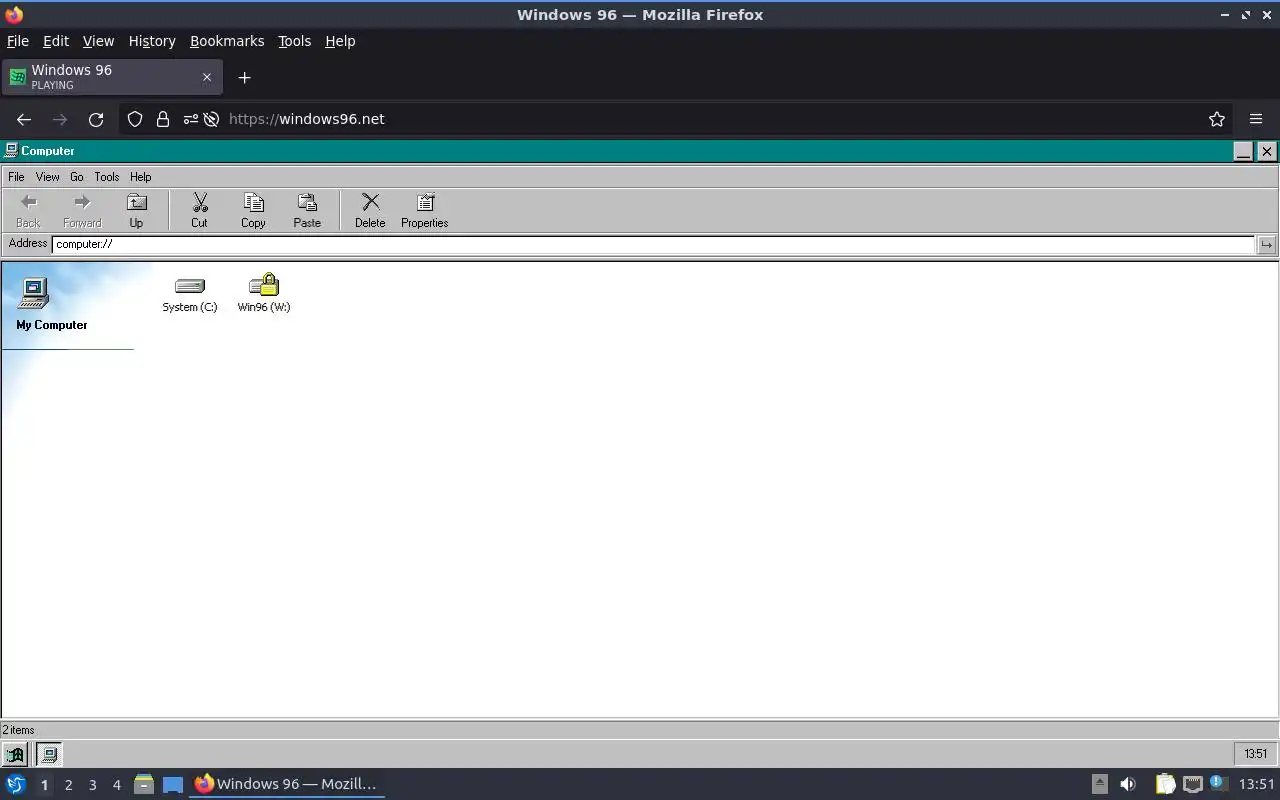Viewport: 1280px width, 800px height.
Task: Click the 2 items status bar text
Action: 18,730
